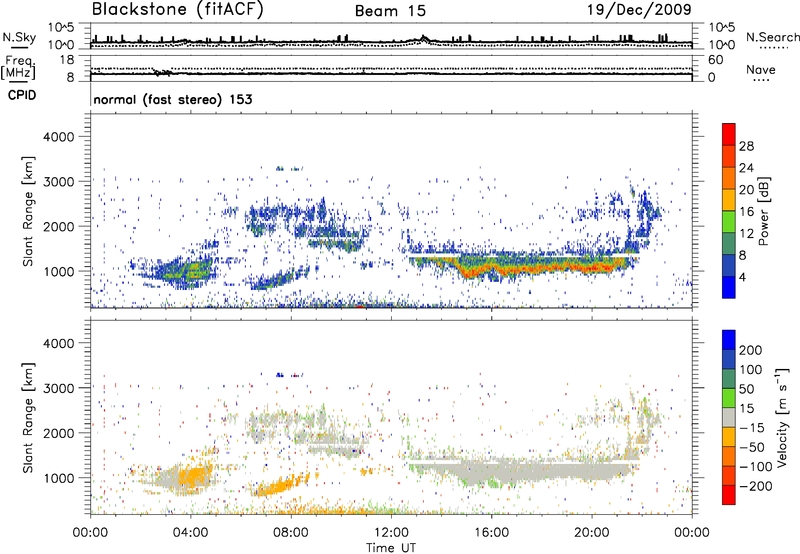Select the Time UT axis title
Image resolution: width=800 pixels, height=554 pixels.
391,548
